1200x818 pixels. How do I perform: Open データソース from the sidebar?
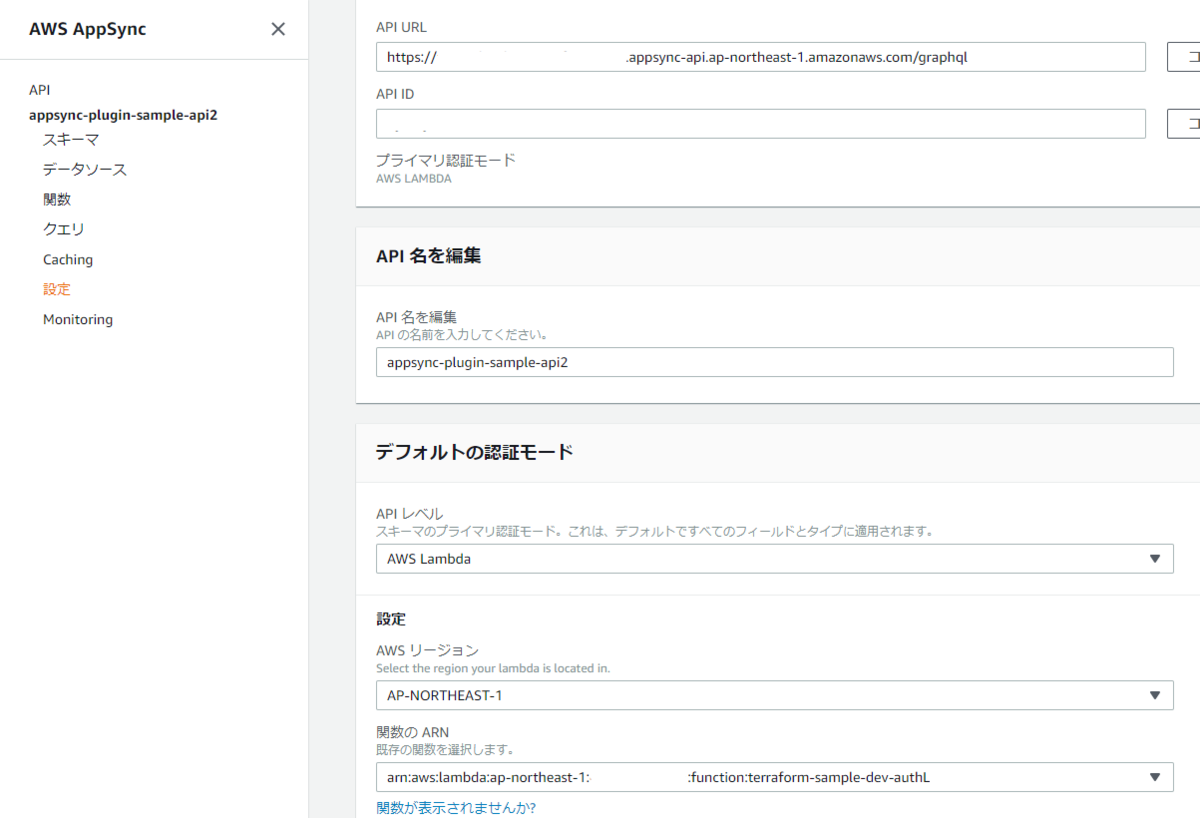point(85,169)
